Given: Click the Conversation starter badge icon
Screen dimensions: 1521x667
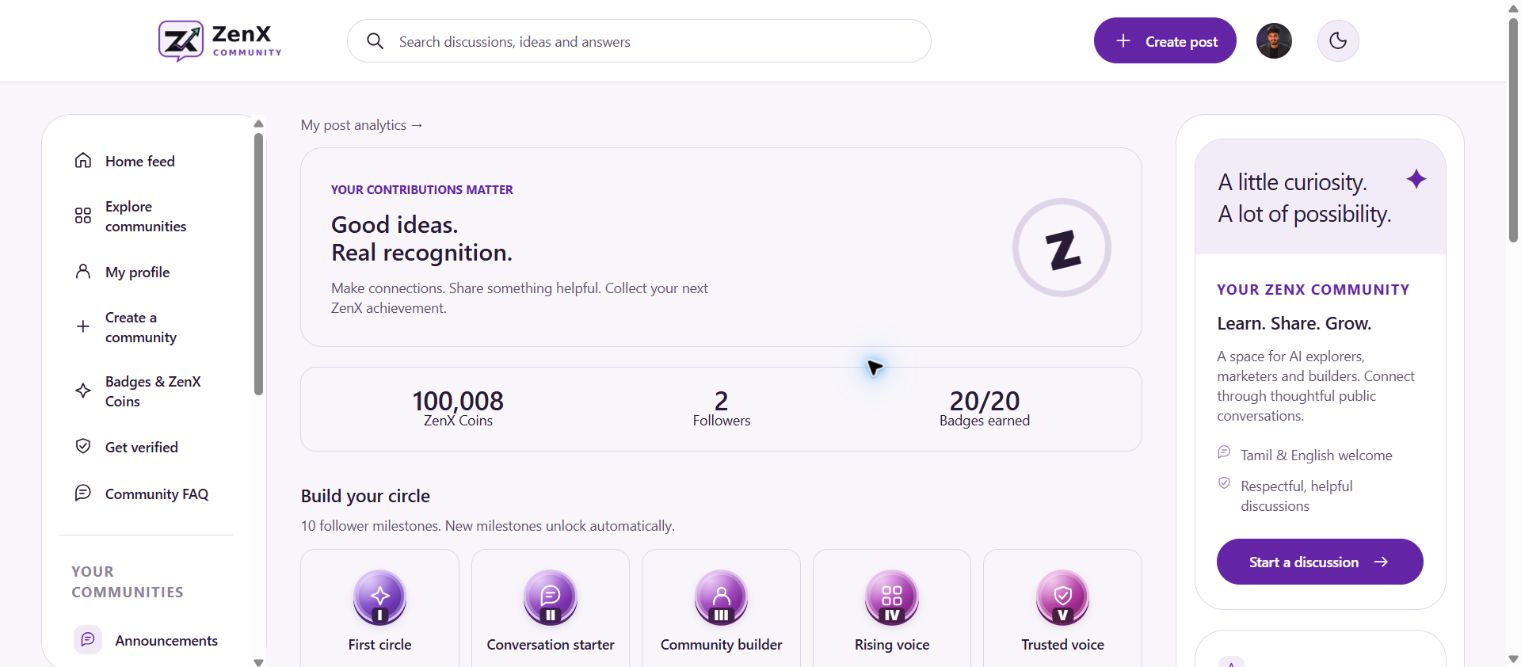Looking at the screenshot, I should (x=550, y=597).
